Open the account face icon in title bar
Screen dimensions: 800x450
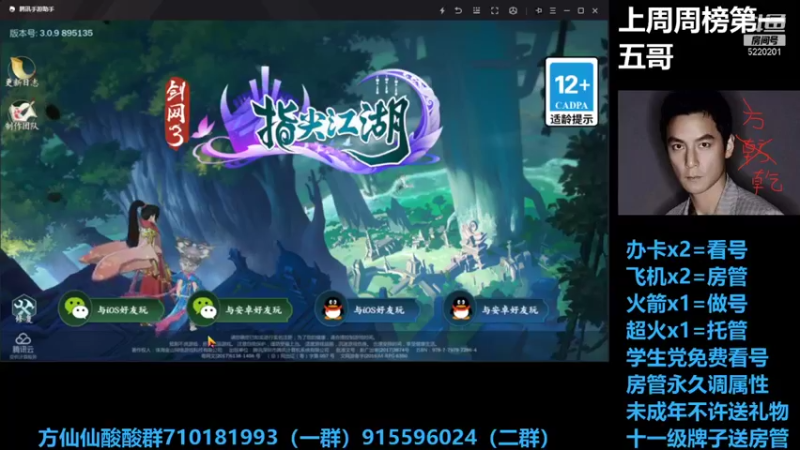click(513, 10)
